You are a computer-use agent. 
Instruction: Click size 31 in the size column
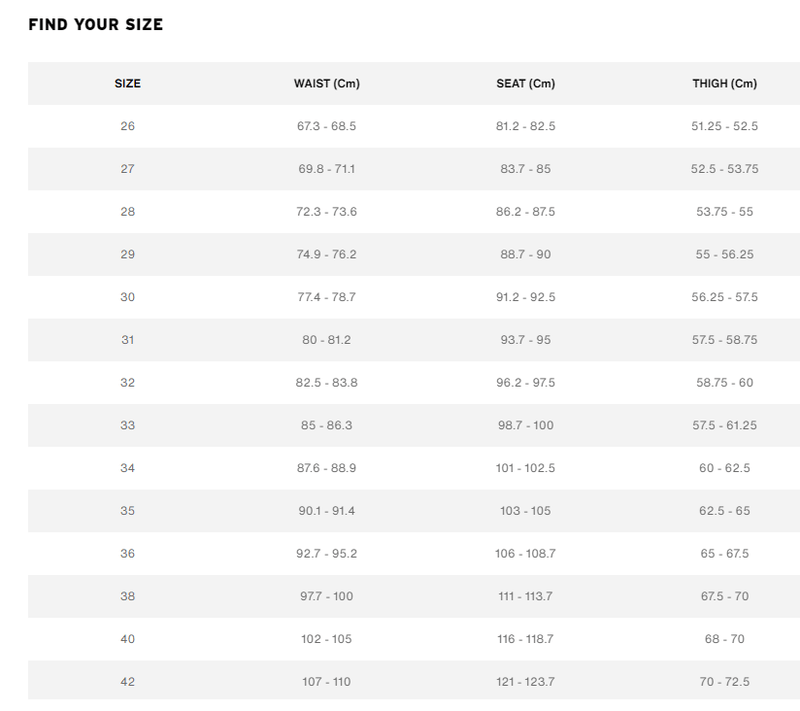127,340
